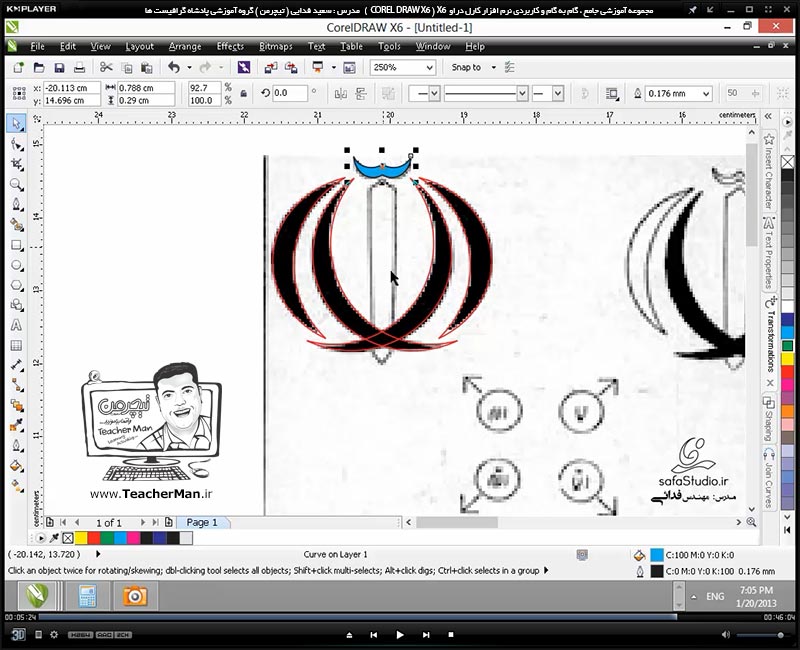
Task: Select the Fill bucket tool
Action: [x=17, y=465]
